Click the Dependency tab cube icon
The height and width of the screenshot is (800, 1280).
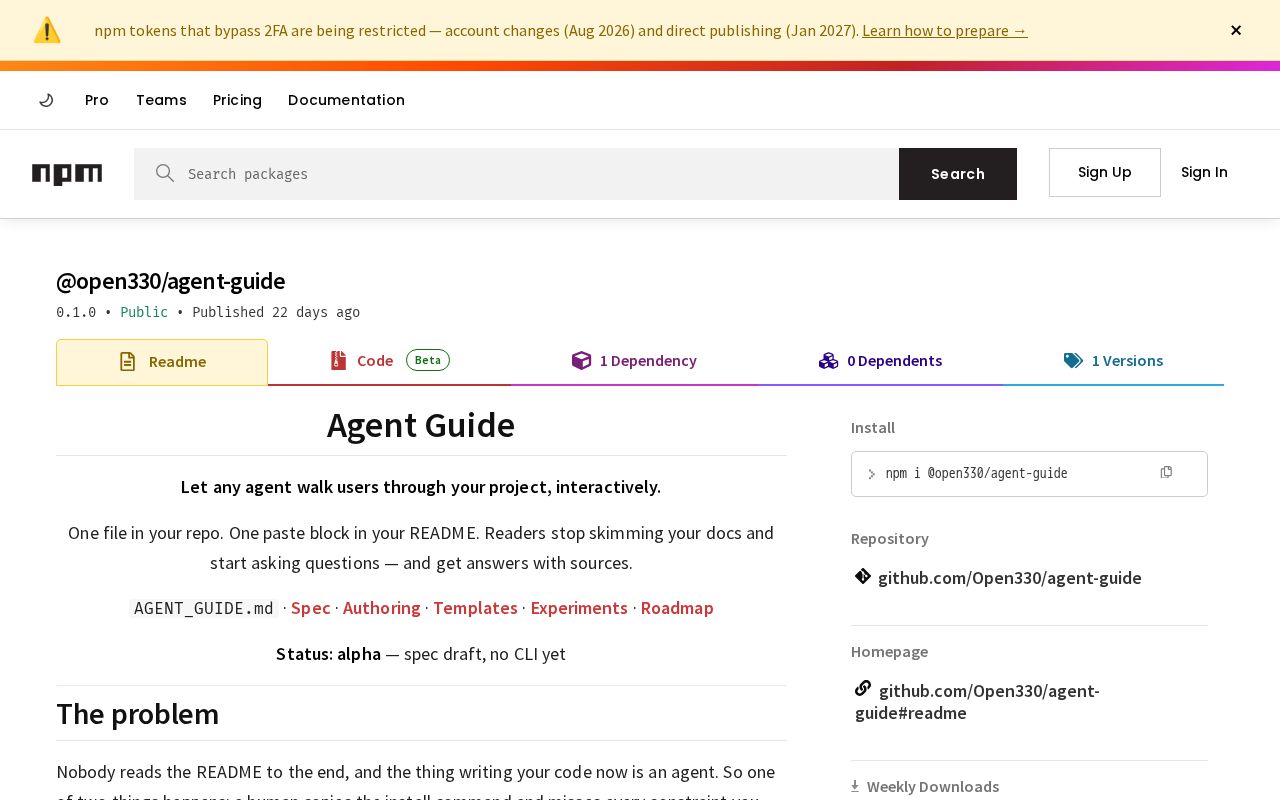tap(581, 360)
